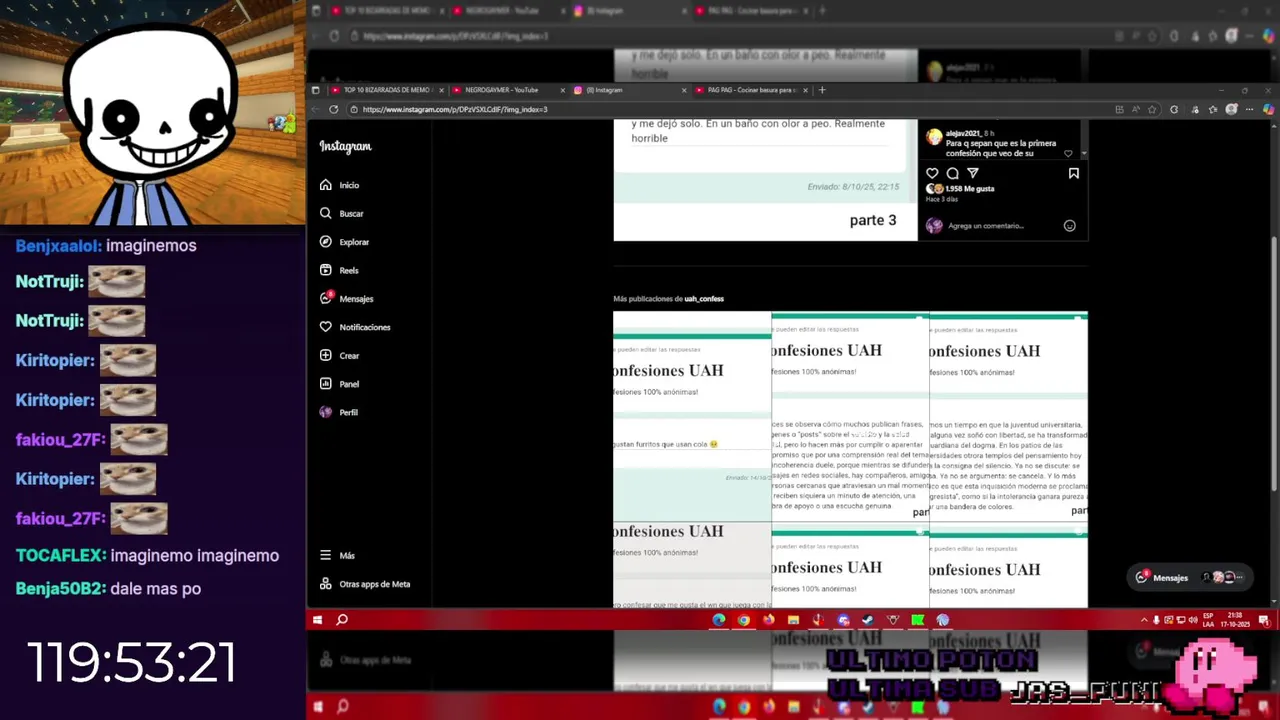Click the green app icon on taskbar
Image resolution: width=1280 pixels, height=720 pixels.
[x=918, y=620]
